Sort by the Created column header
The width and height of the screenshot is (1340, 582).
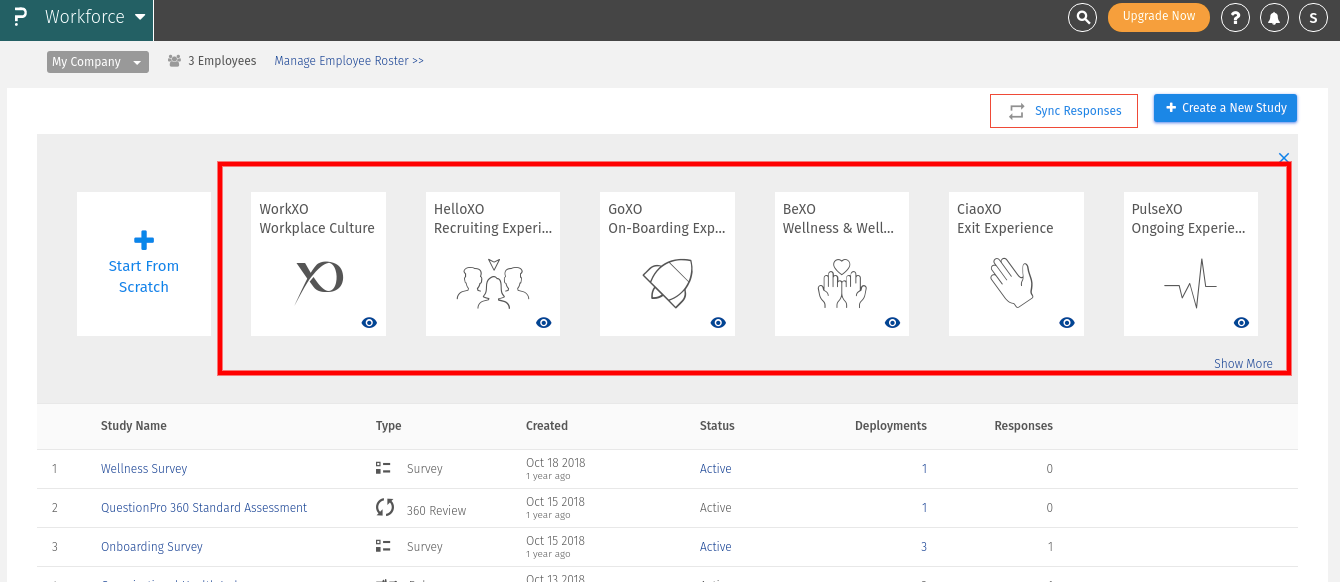(546, 426)
